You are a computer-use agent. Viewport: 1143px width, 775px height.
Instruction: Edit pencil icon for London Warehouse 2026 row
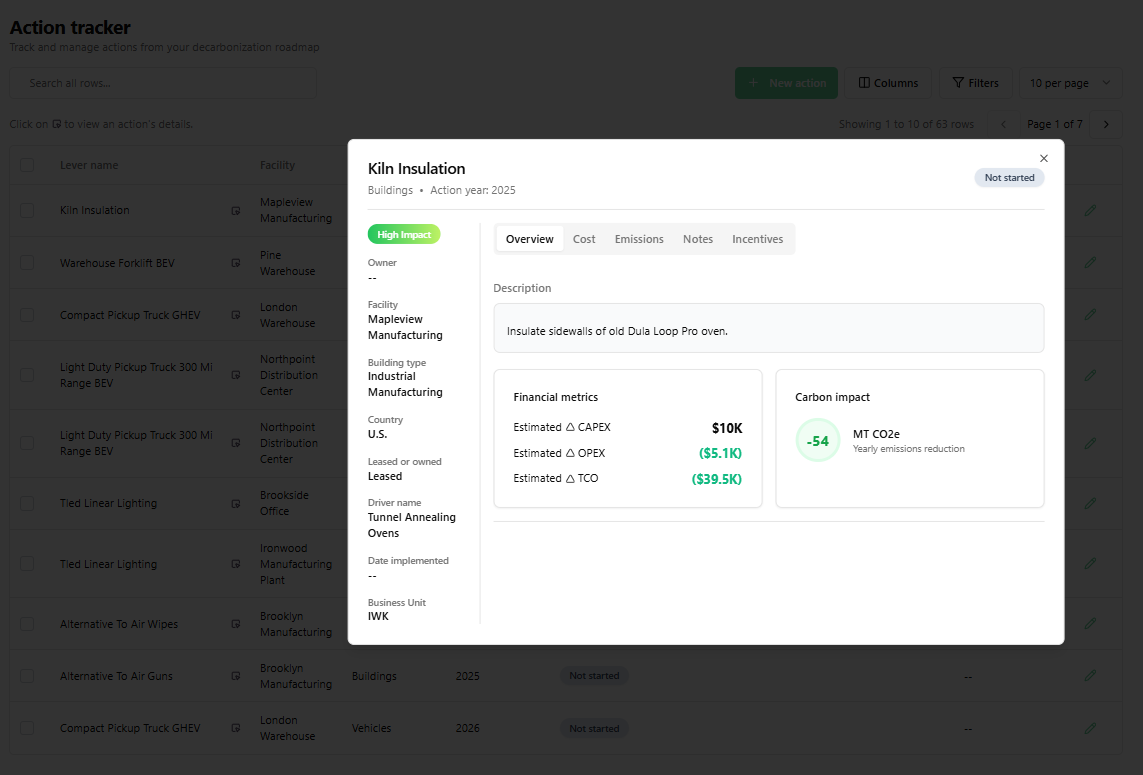[1090, 728]
